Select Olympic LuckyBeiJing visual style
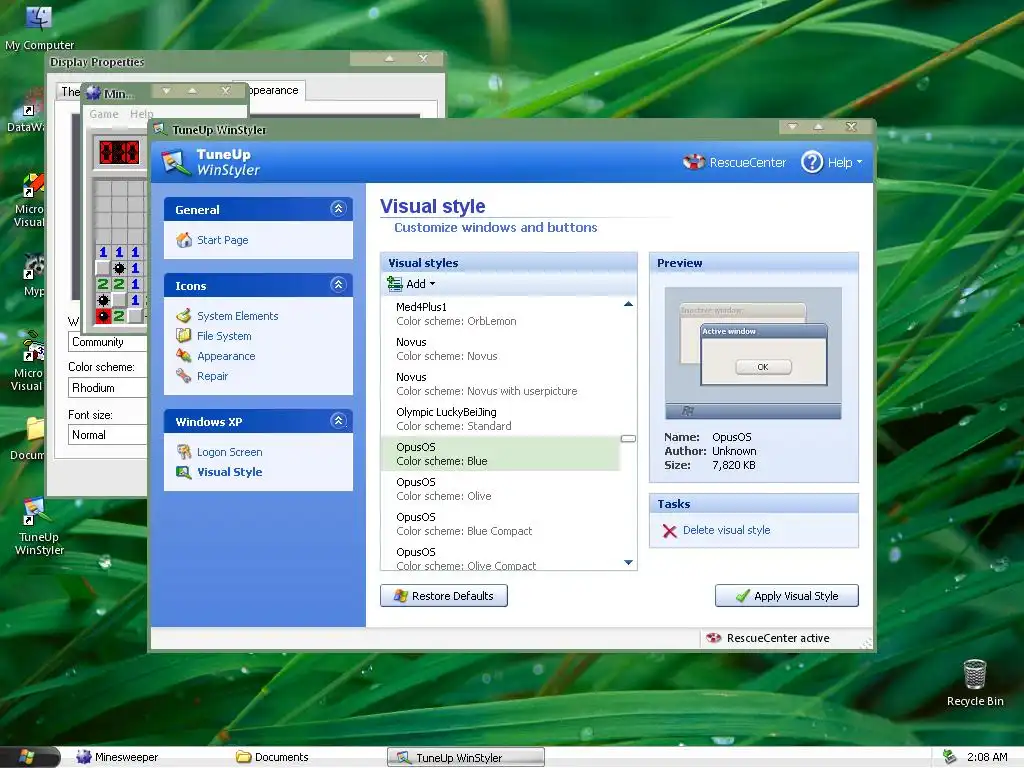This screenshot has height=768, width=1024. point(500,419)
